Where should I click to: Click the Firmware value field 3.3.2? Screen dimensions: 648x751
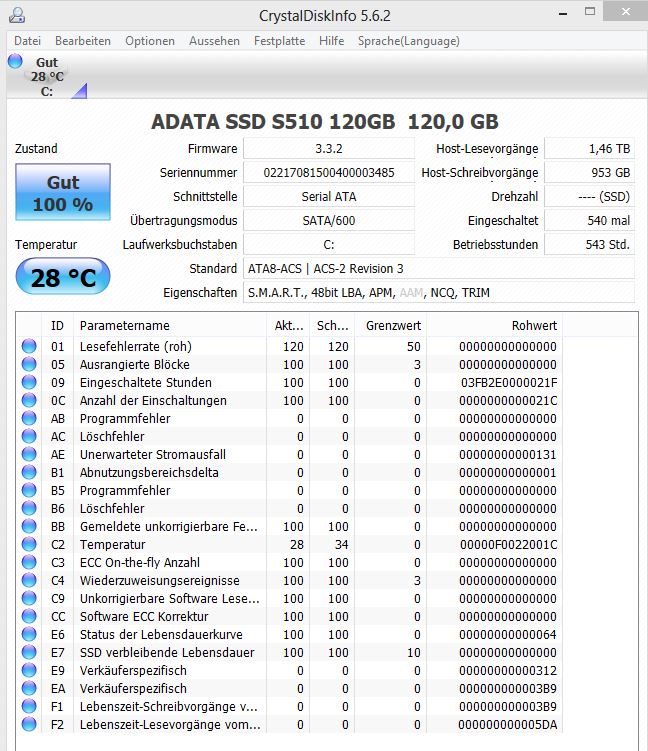point(329,148)
